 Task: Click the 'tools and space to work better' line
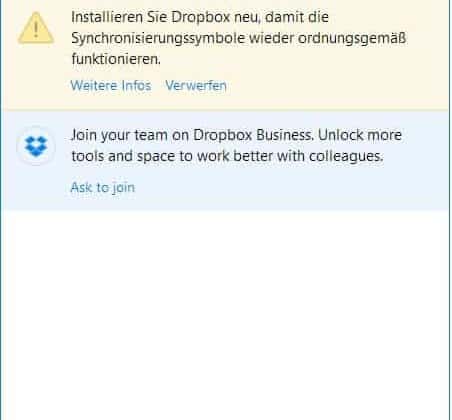coord(227,156)
